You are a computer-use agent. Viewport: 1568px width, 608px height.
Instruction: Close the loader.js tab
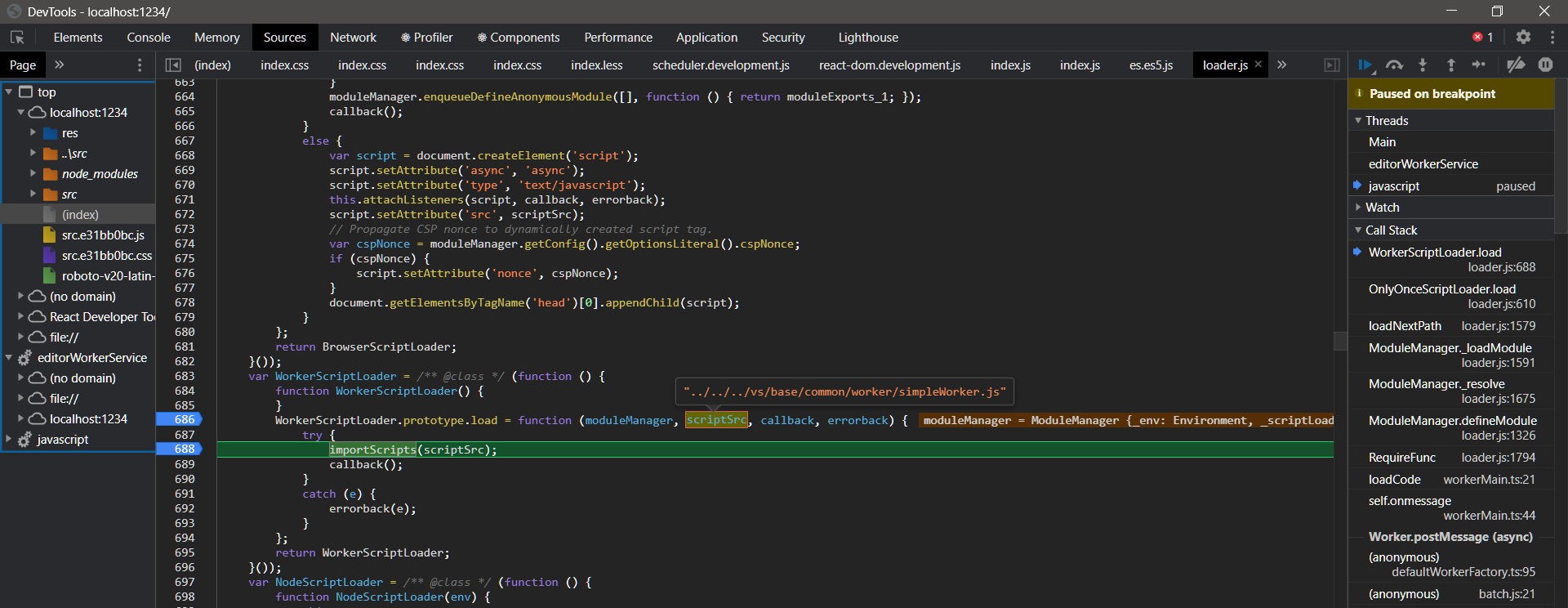[1258, 65]
